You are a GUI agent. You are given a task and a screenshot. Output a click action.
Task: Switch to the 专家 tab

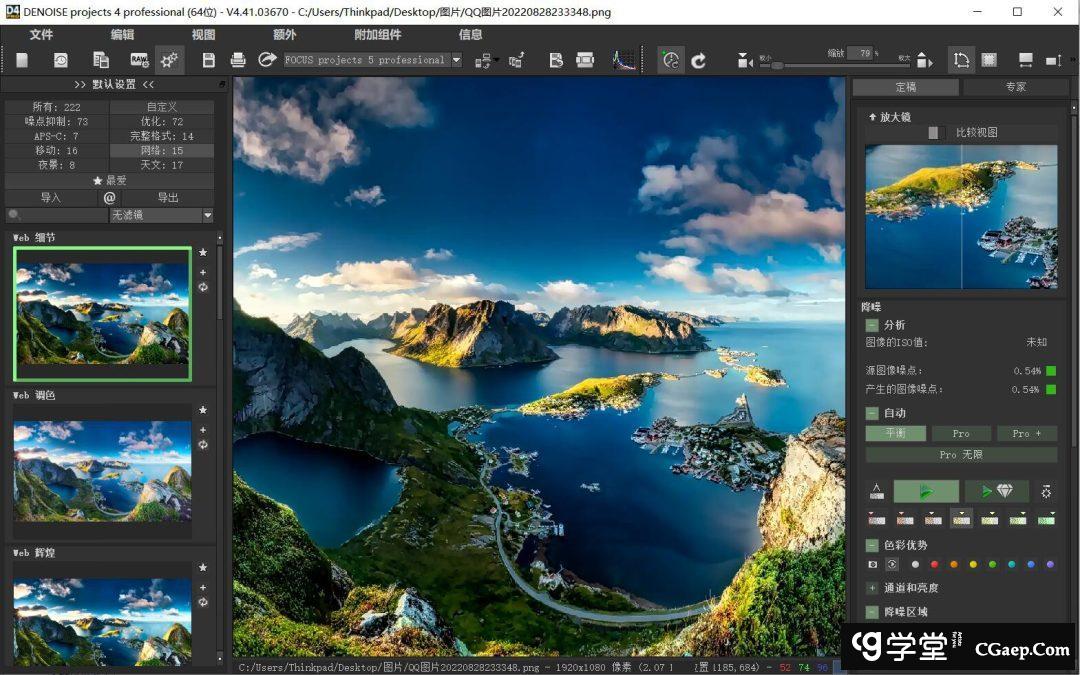click(x=1015, y=87)
